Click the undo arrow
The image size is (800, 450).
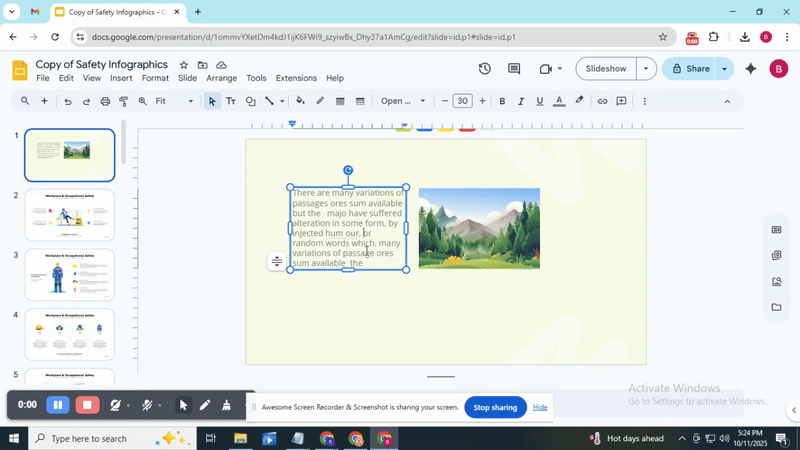pyautogui.click(x=68, y=101)
